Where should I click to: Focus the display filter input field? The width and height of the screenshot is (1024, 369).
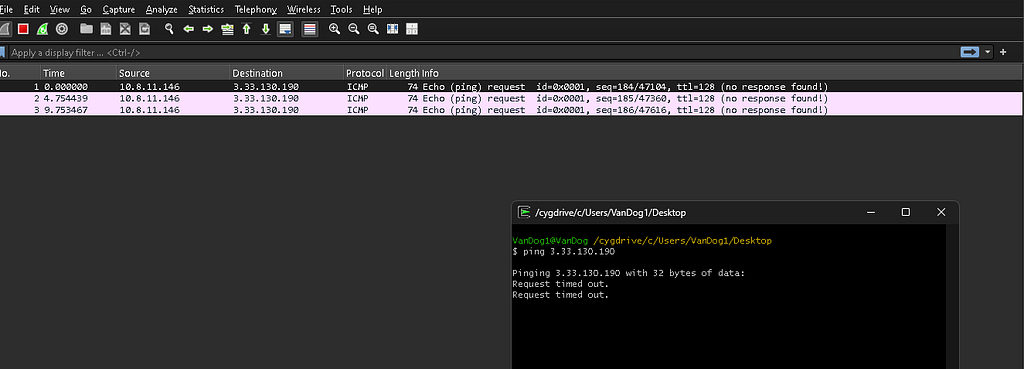[483, 52]
